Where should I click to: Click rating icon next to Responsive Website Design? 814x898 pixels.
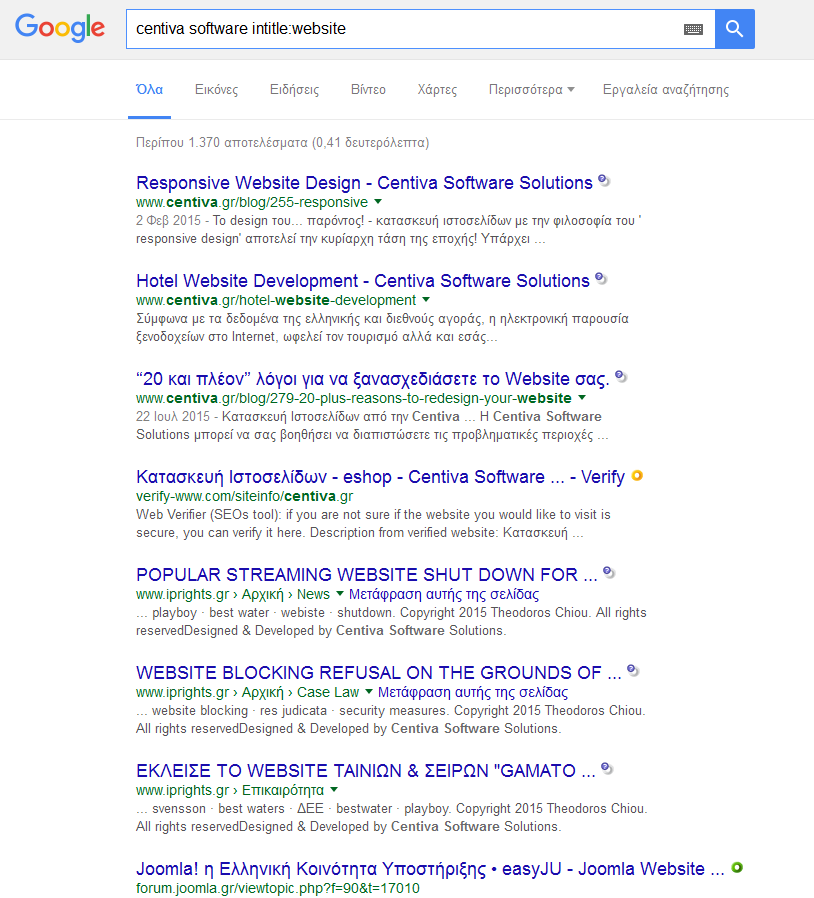[x=604, y=181]
